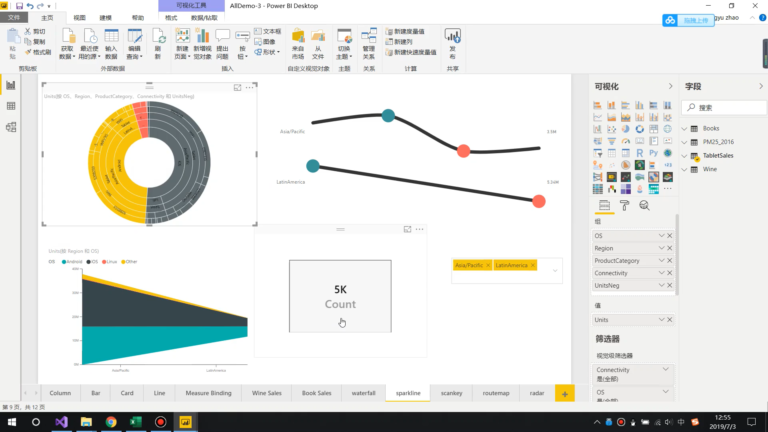Open the Report view in left sidebar

[x=11, y=85]
